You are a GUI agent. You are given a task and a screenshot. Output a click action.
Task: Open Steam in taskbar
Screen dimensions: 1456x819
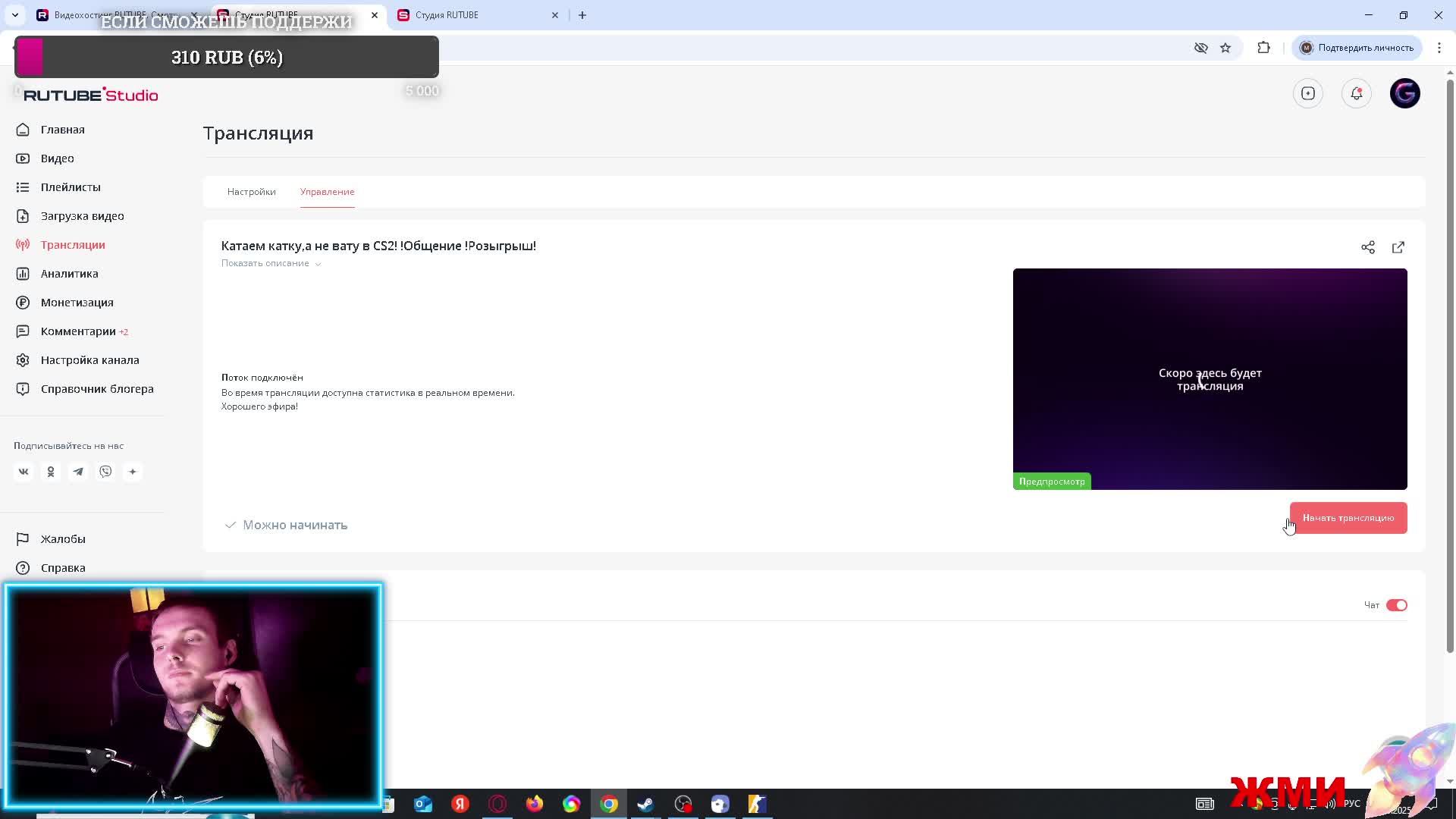646,804
